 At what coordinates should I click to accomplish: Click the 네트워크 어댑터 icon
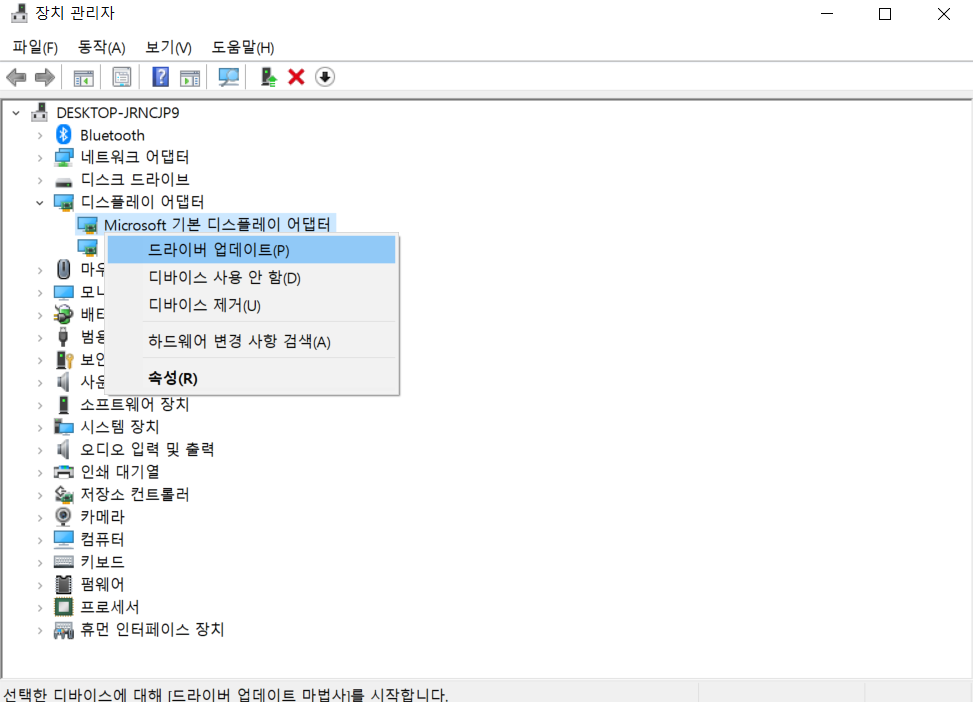pyautogui.click(x=63, y=157)
